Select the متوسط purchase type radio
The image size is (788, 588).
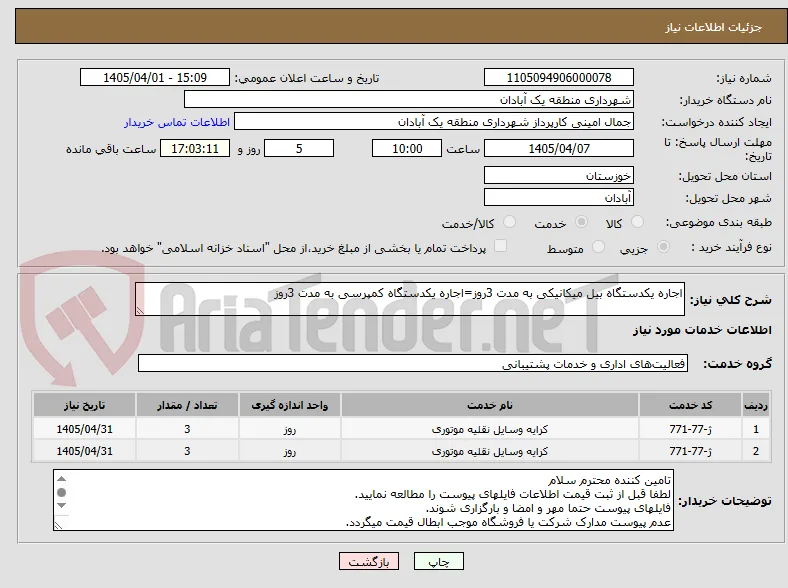coord(599,247)
